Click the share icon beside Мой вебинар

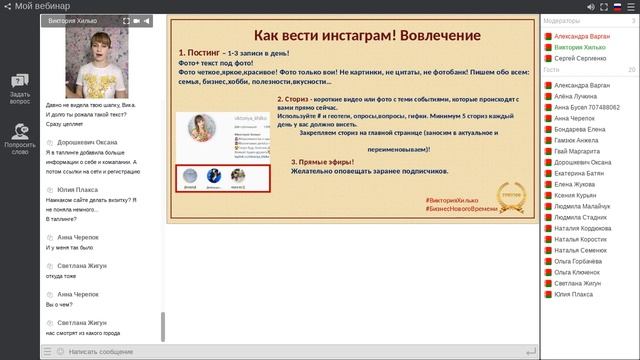7,7
